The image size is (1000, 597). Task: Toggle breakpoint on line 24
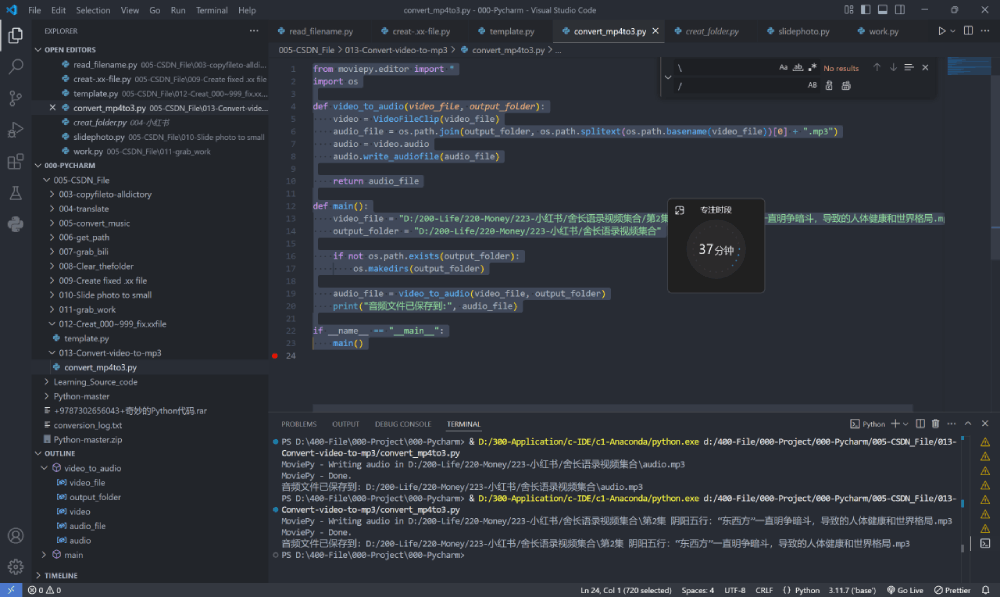[x=275, y=356]
